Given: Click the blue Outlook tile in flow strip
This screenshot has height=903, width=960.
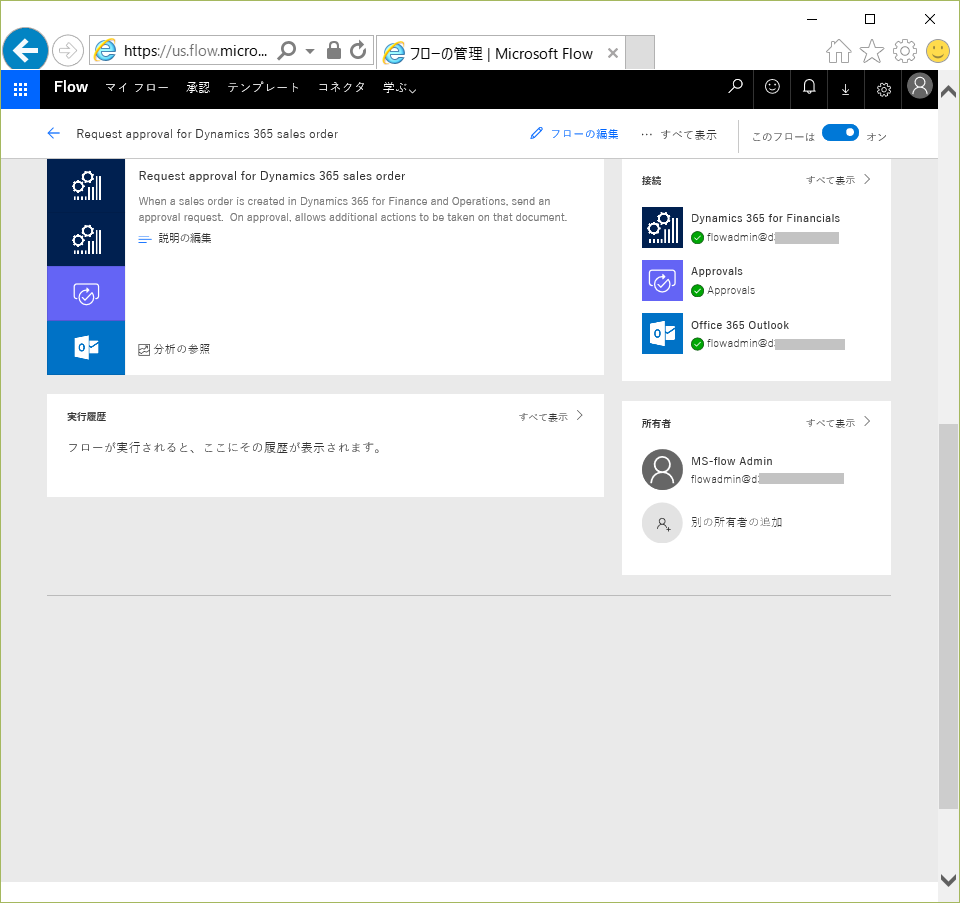Looking at the screenshot, I should click(x=86, y=347).
